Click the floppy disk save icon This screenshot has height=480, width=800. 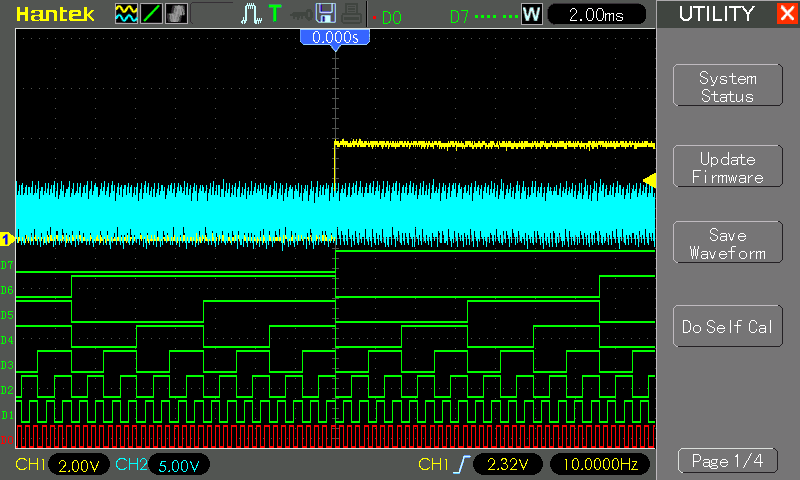click(326, 14)
